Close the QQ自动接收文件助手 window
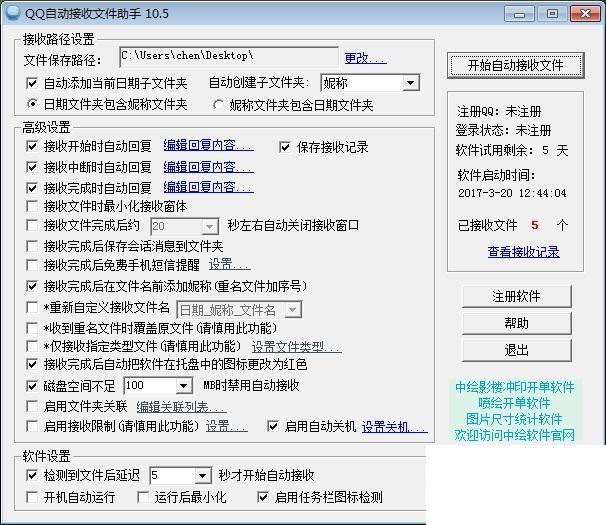The width and height of the screenshot is (606, 525). pyautogui.click(x=585, y=14)
